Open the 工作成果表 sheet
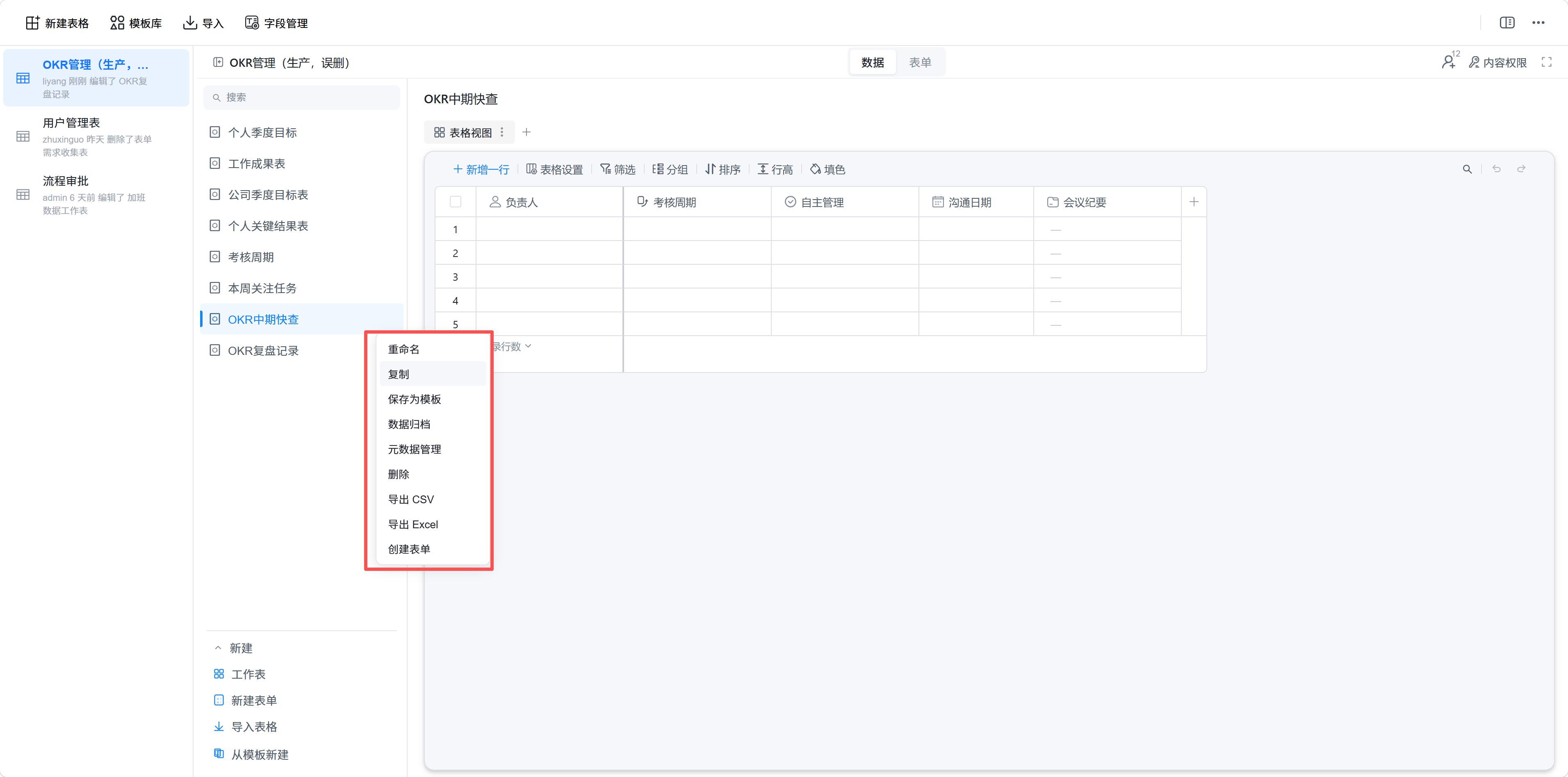Screen dimensions: 1568x777 click(x=302, y=164)
